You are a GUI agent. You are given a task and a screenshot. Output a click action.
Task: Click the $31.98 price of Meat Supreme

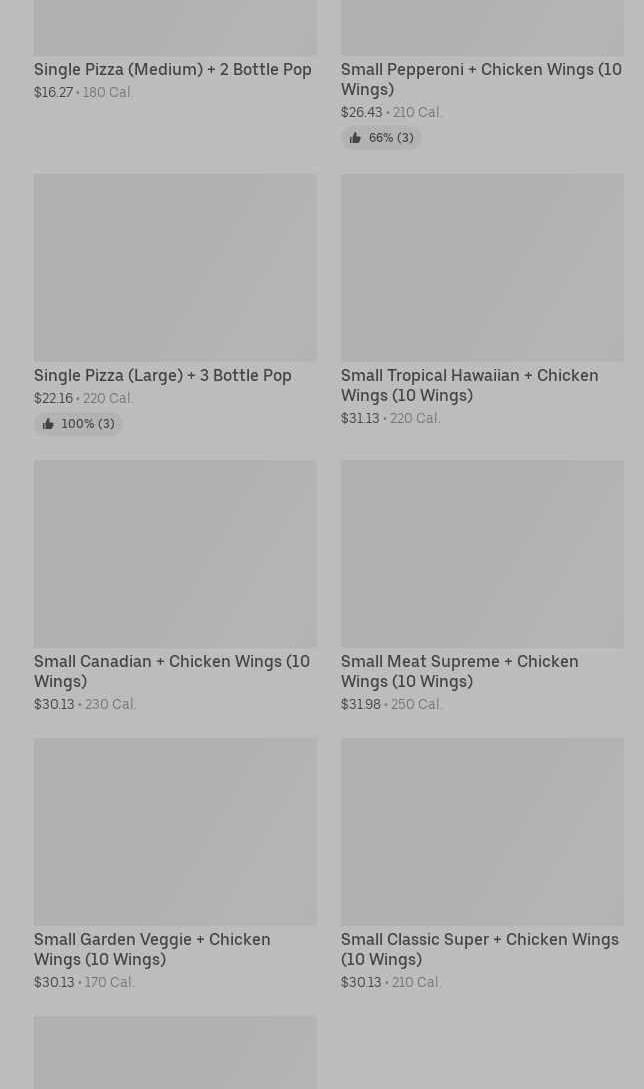[x=360, y=705]
